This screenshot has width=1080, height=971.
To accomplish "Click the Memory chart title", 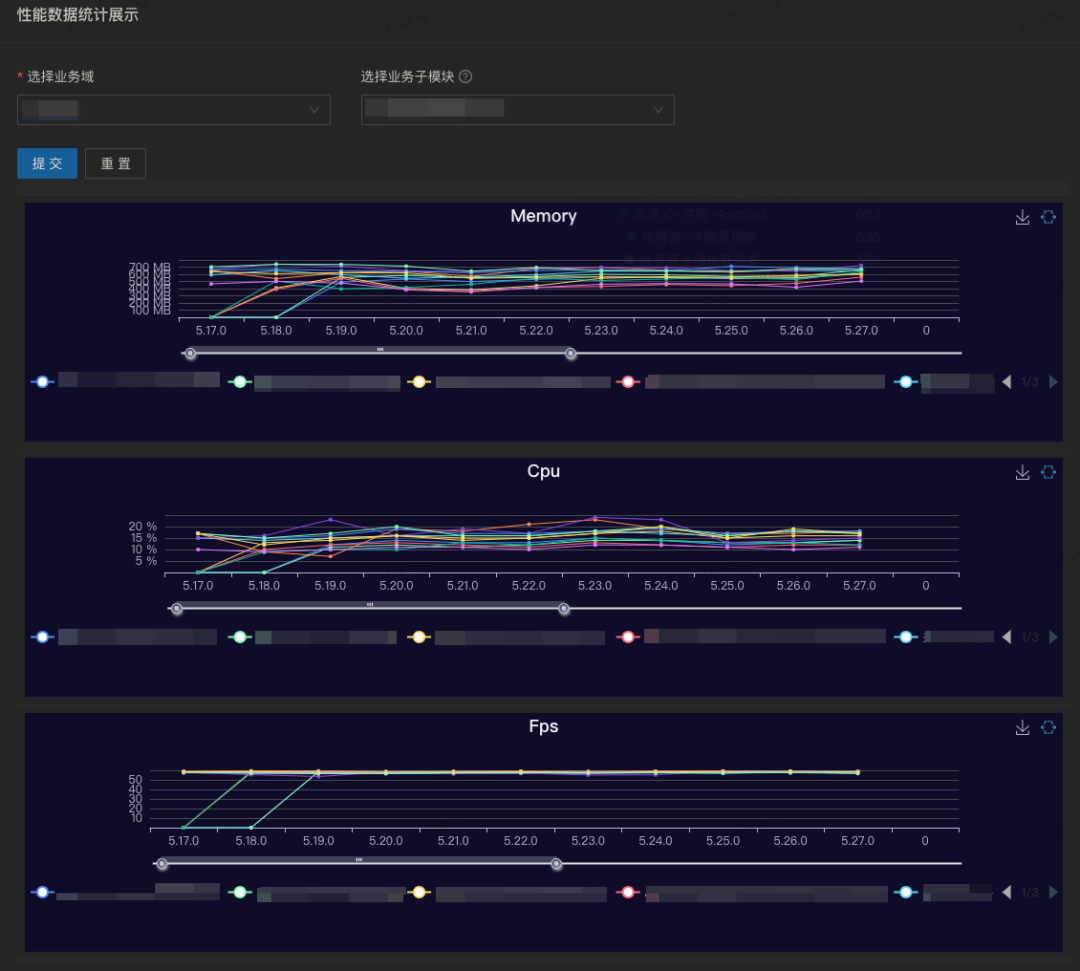I will point(543,216).
